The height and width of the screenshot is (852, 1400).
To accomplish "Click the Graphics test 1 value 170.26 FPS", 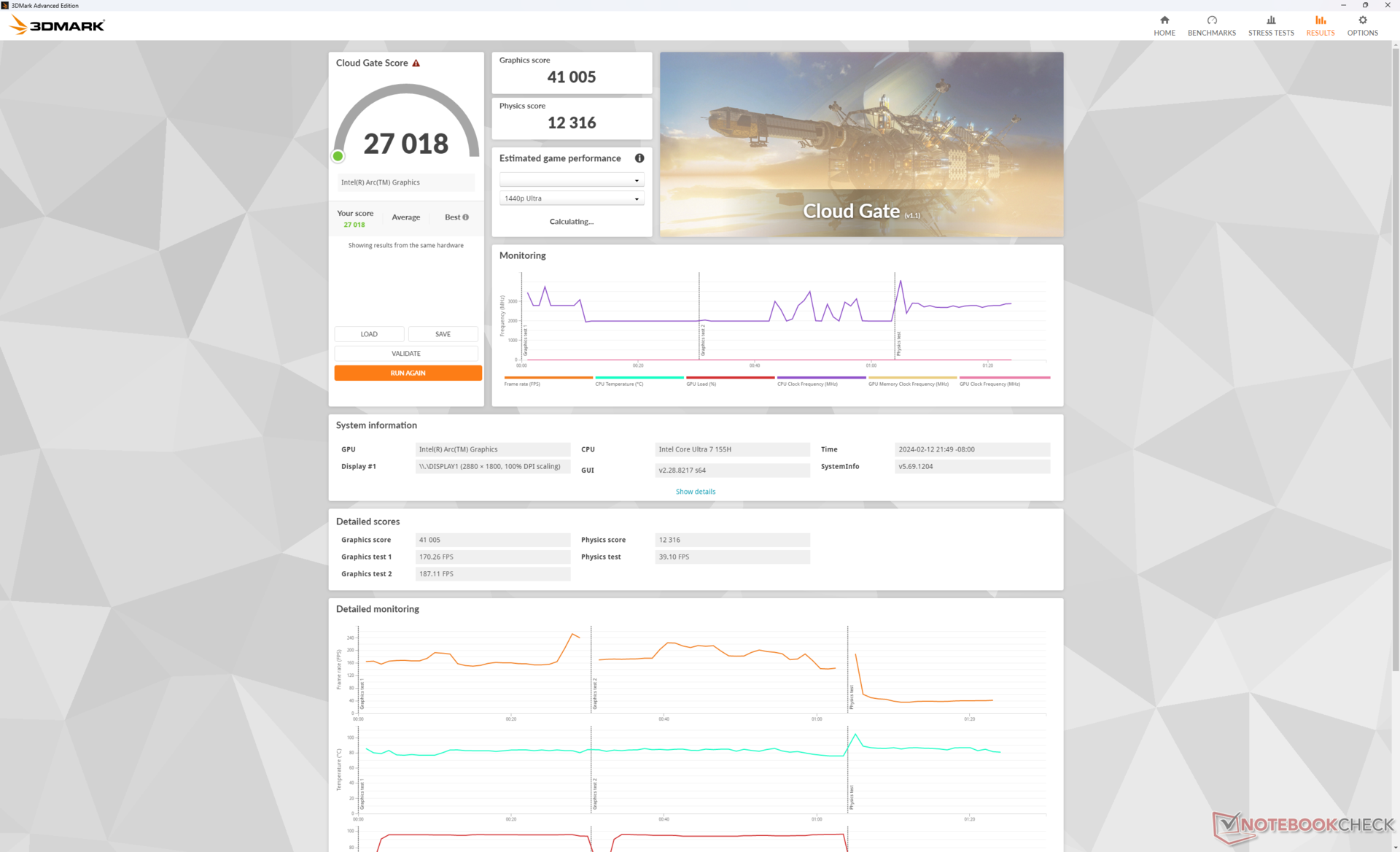I will 493,557.
